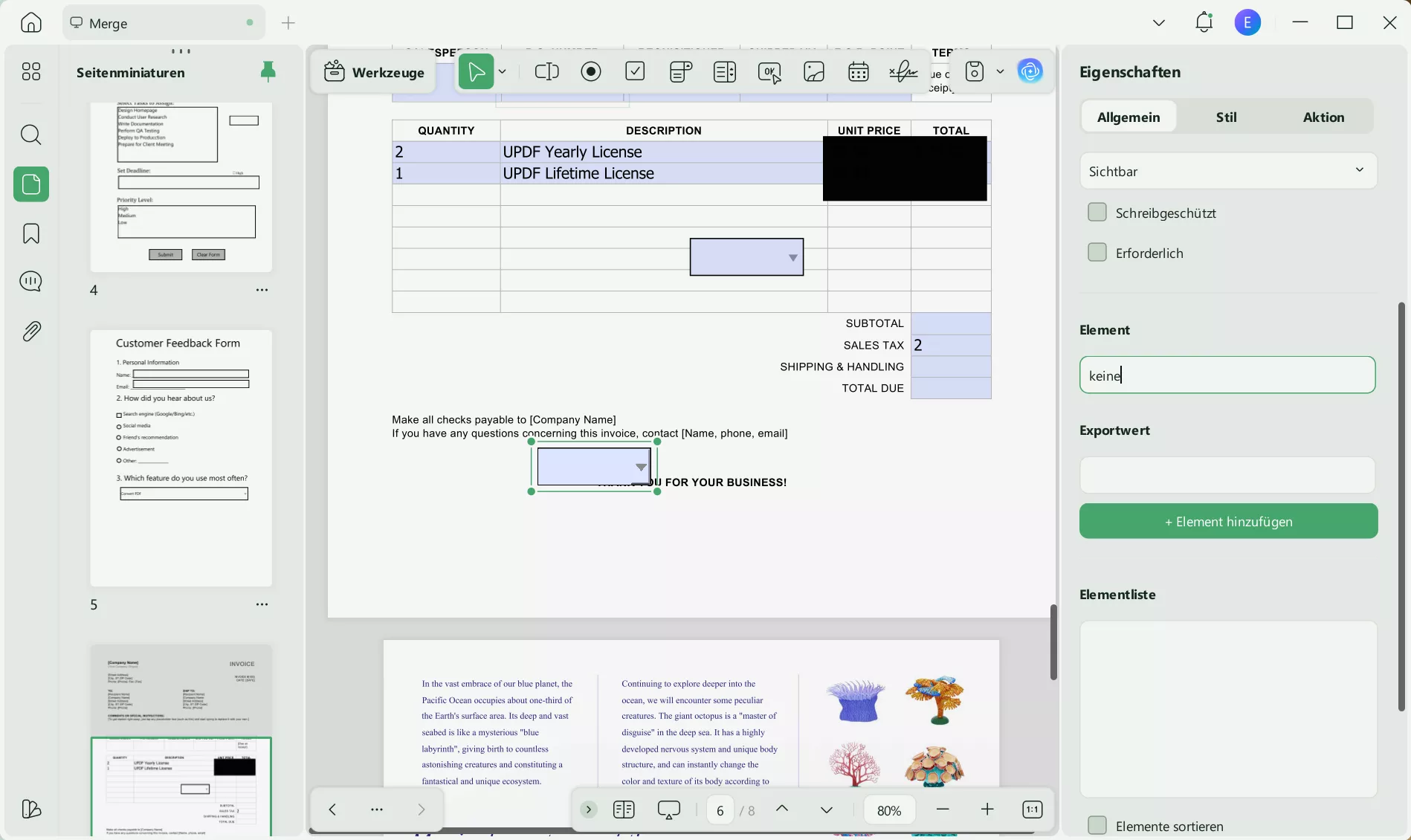Select the Checkbox form field tool

tap(636, 71)
